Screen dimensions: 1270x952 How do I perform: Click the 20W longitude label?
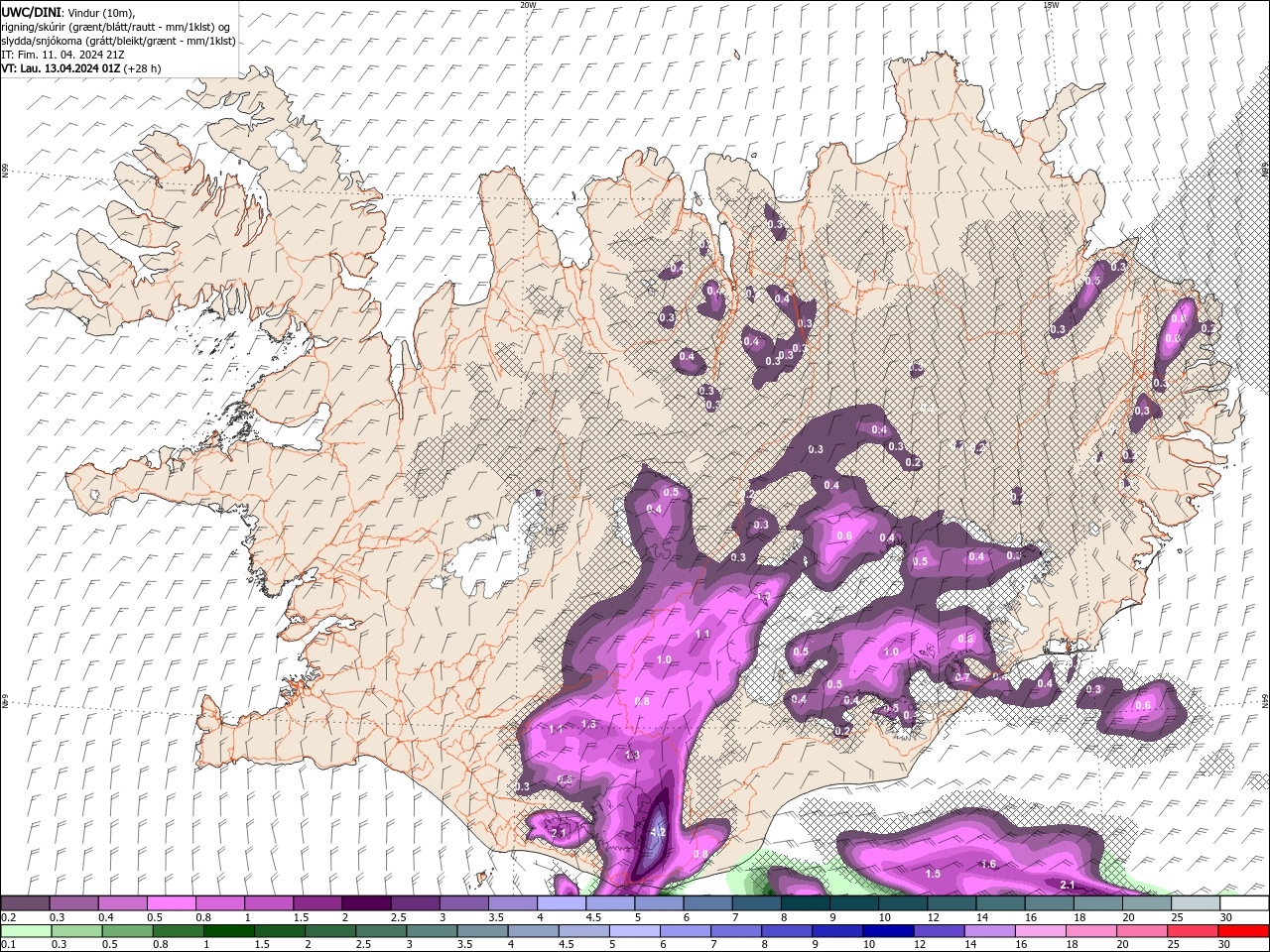[x=529, y=5]
